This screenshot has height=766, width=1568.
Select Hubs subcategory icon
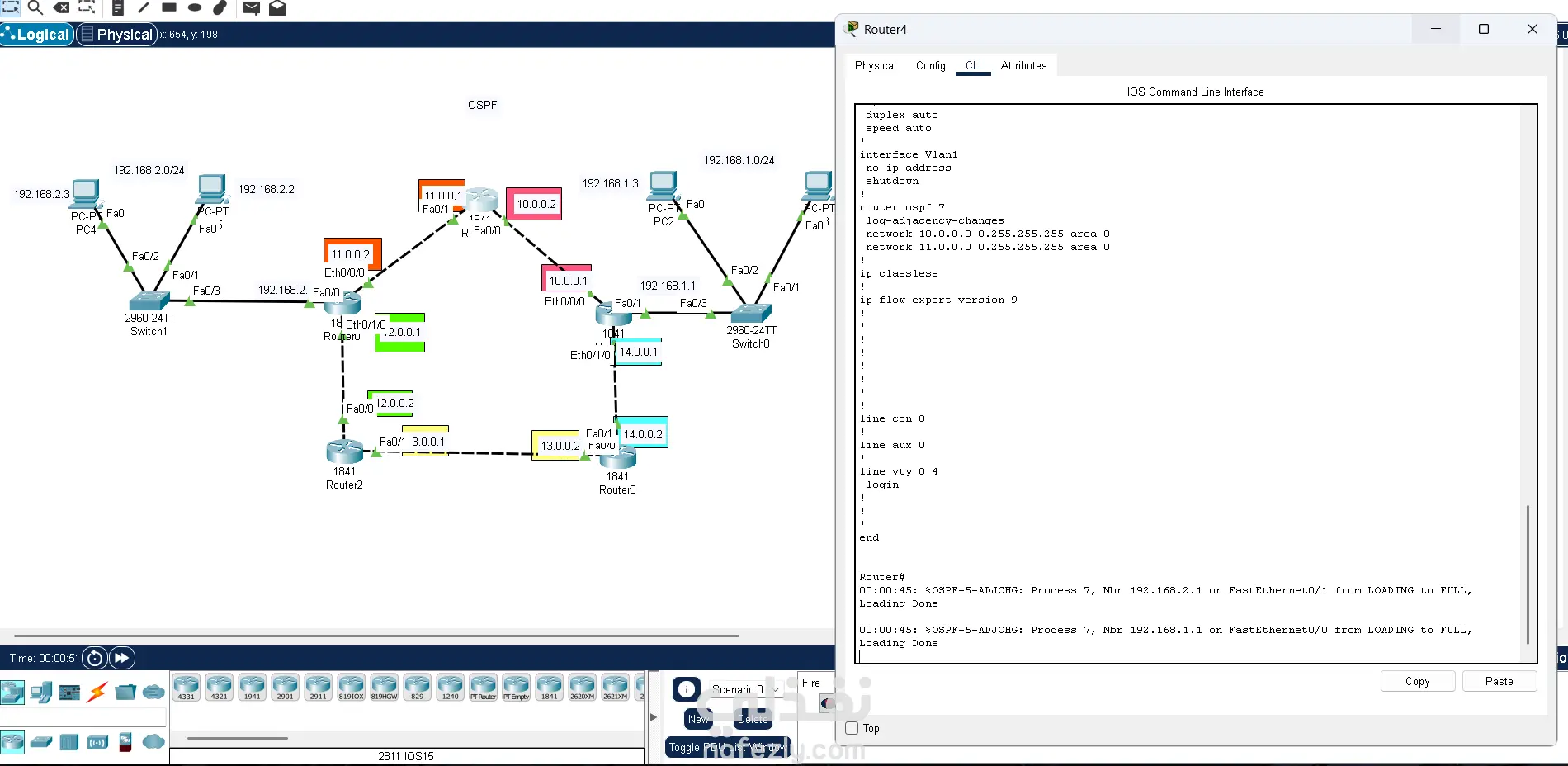coord(69,741)
